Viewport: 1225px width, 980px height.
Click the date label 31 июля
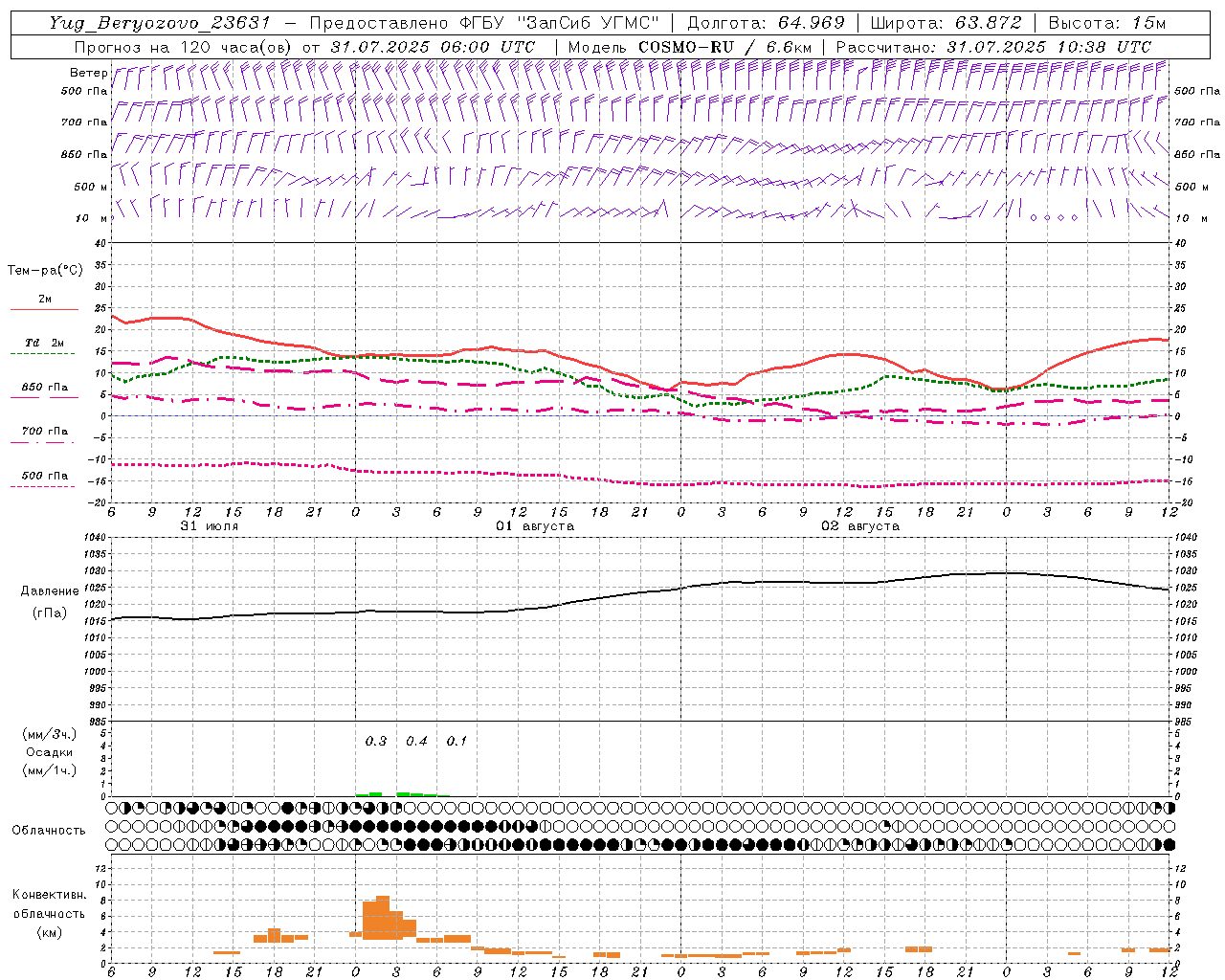click(x=210, y=526)
